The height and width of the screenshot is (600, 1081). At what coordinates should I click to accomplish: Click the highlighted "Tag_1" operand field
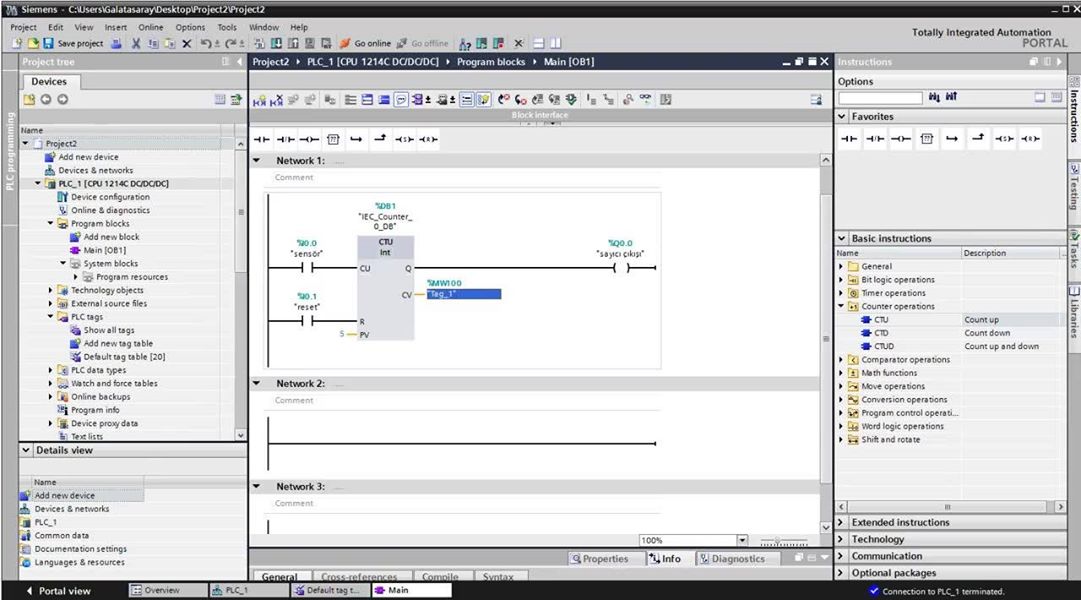click(x=464, y=294)
